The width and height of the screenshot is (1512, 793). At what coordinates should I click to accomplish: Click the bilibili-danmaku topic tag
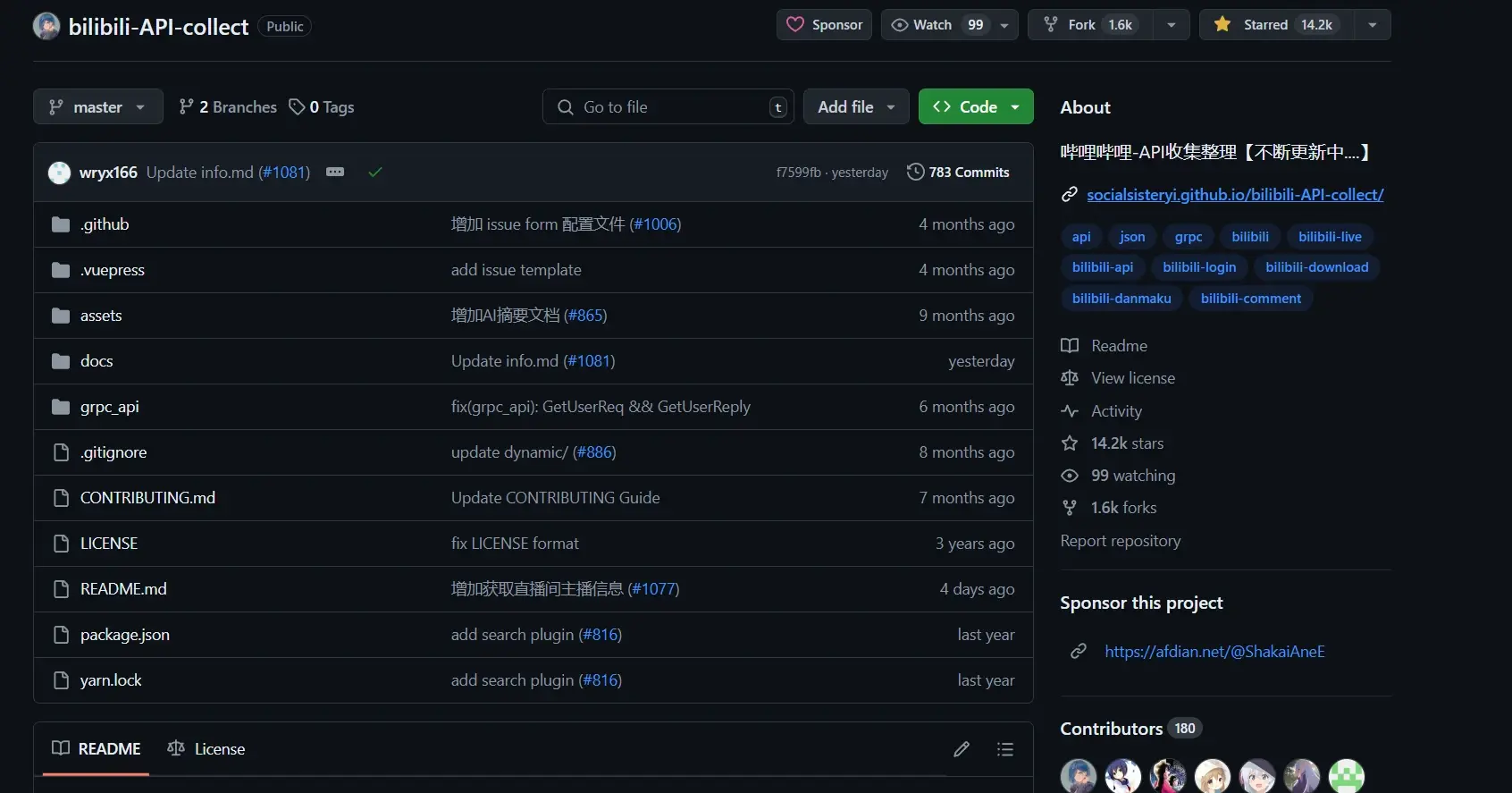point(1121,299)
